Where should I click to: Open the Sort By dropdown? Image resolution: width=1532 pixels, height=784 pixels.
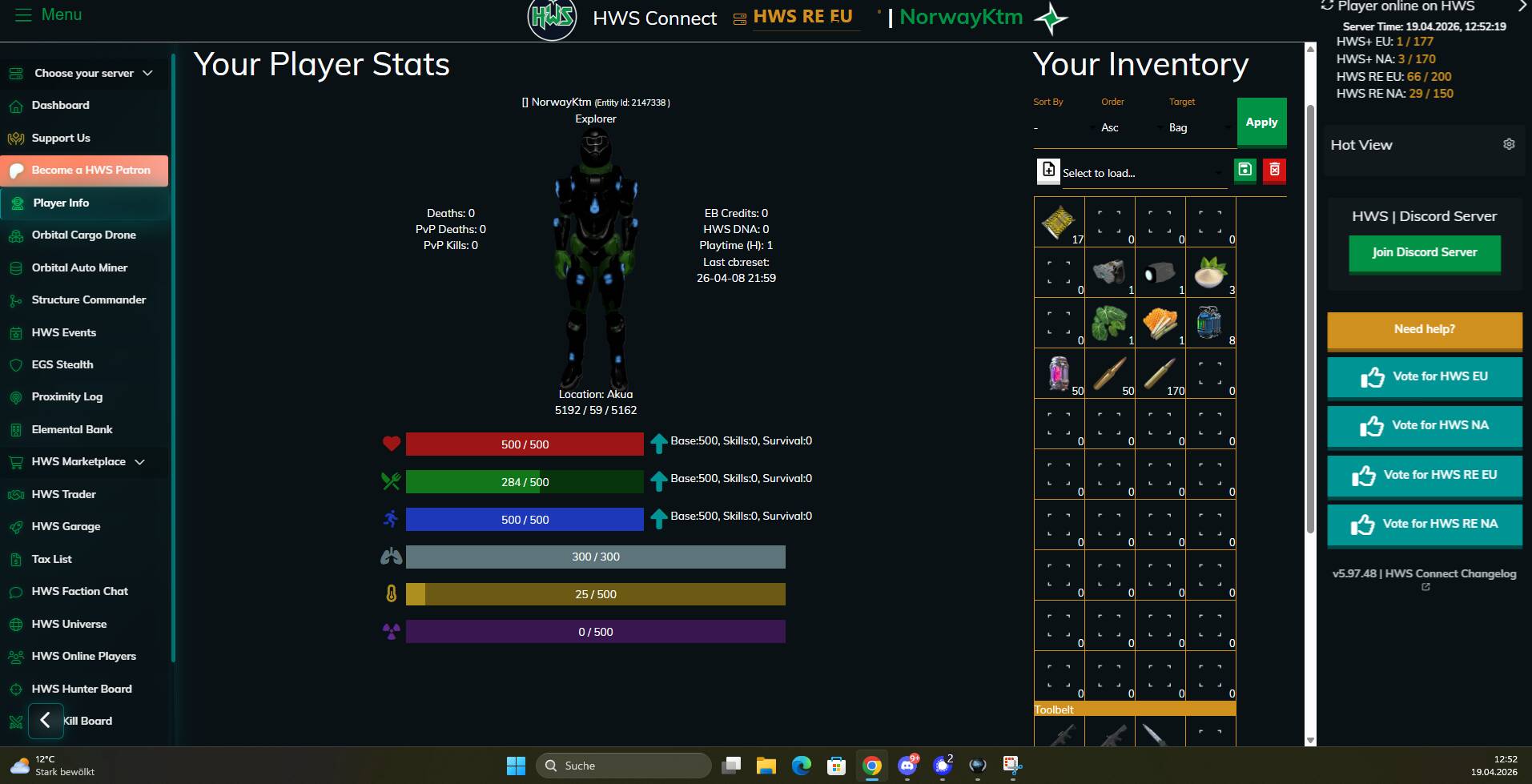pos(1065,127)
